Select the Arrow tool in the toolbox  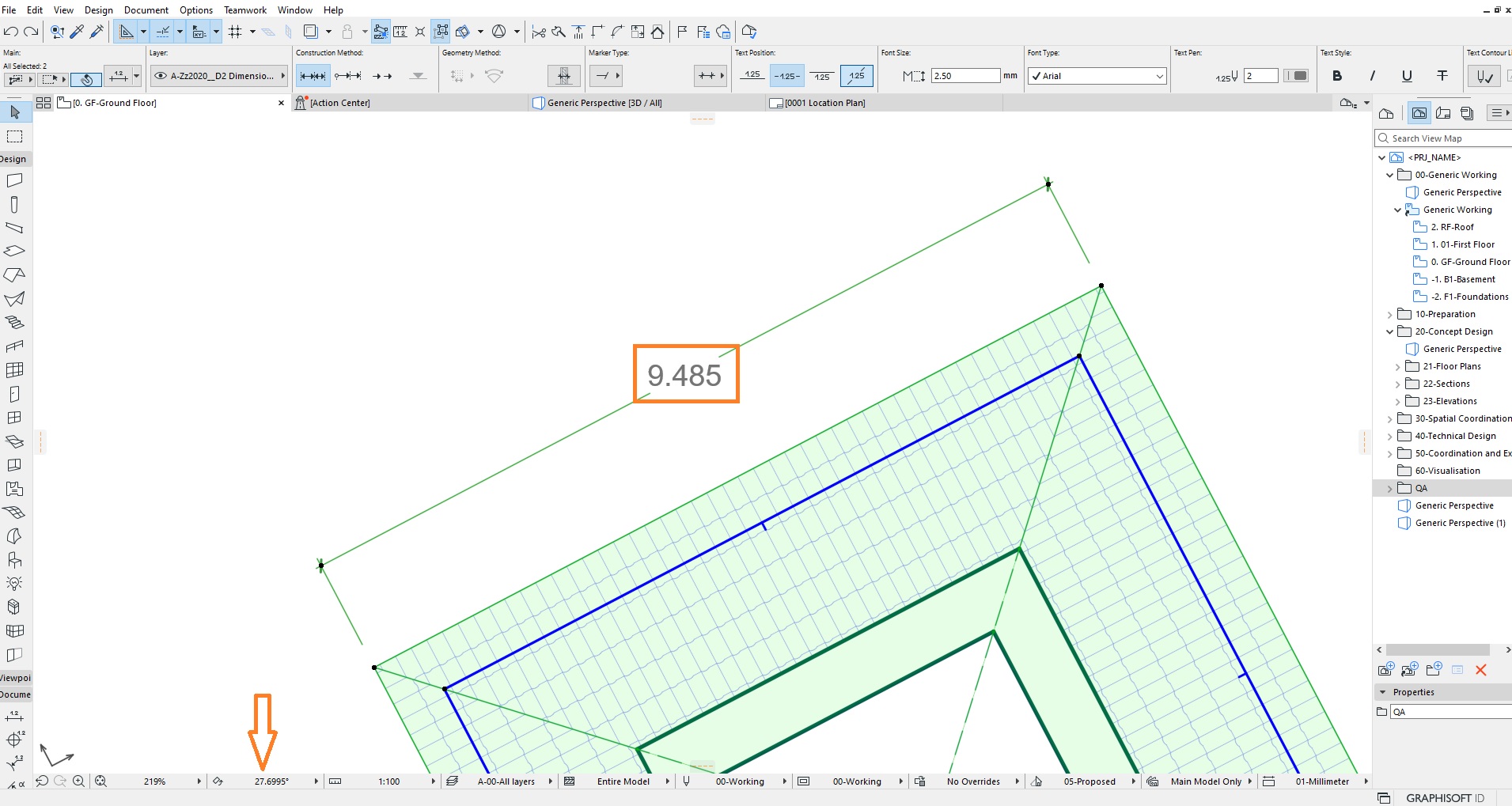(14, 112)
